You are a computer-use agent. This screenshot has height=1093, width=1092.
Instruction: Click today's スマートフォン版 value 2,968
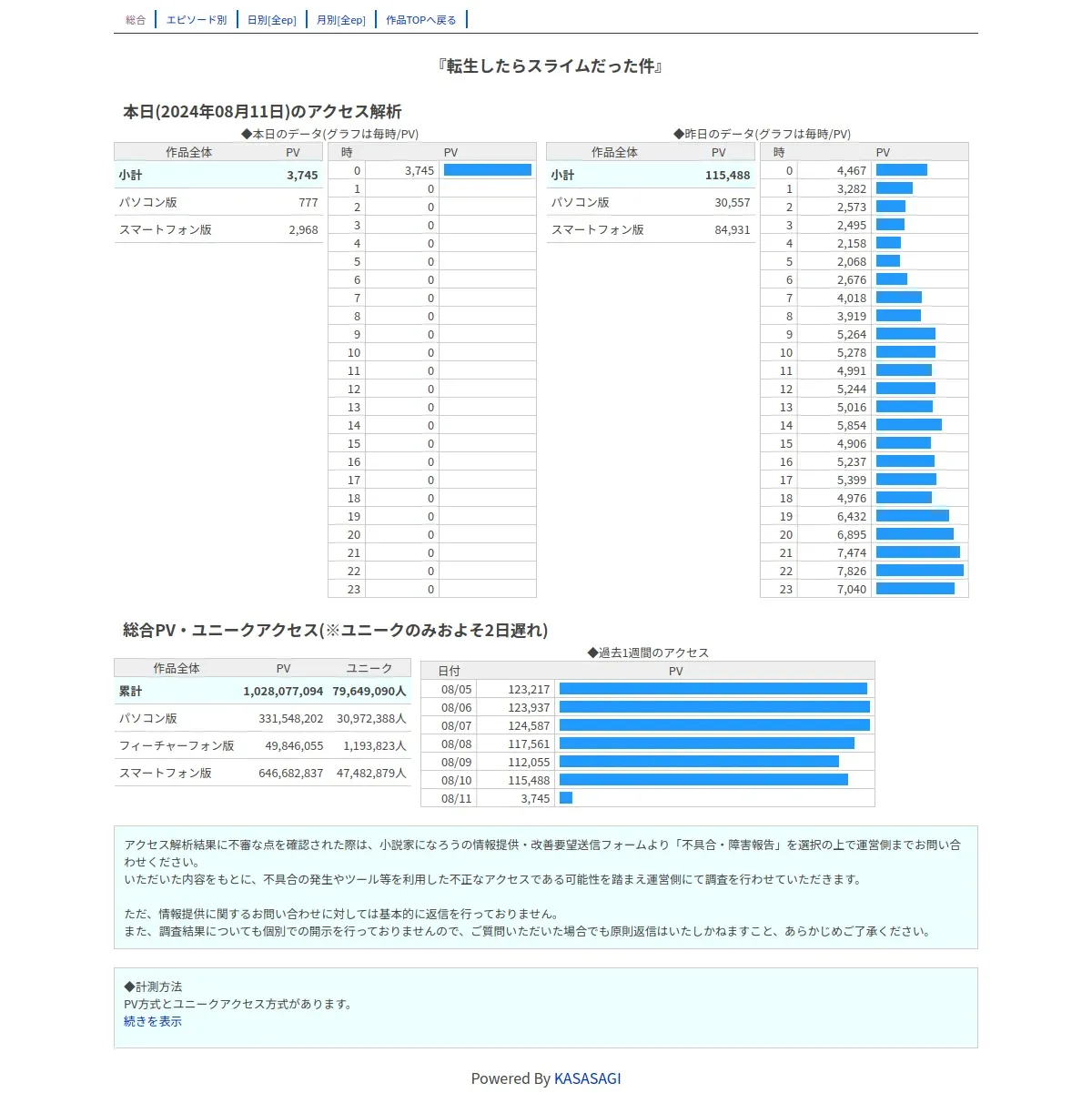[303, 229]
